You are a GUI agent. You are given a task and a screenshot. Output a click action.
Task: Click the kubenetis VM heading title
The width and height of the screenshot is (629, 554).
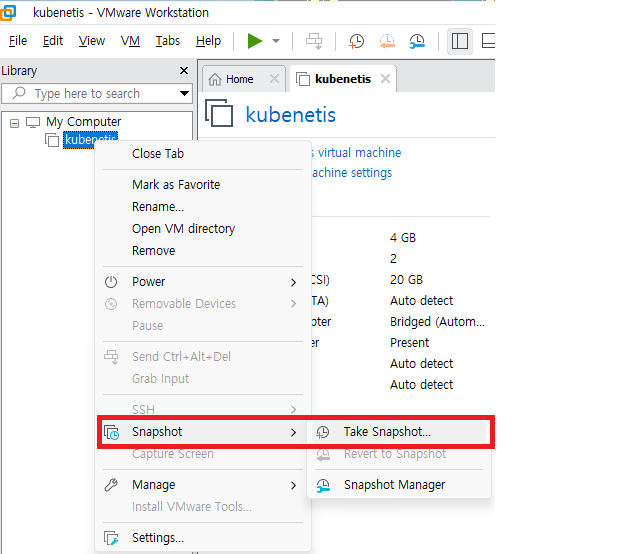tap(290, 115)
